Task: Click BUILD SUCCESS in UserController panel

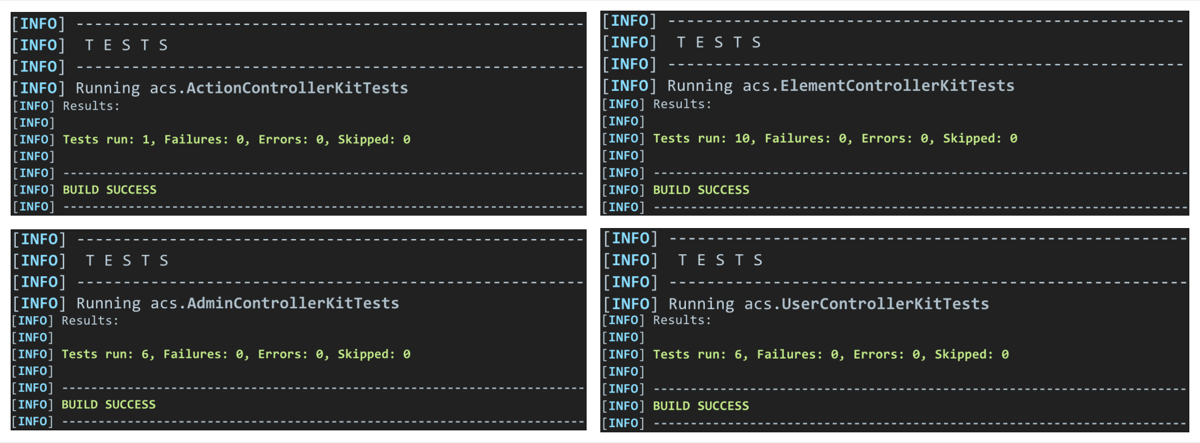Action: click(701, 405)
